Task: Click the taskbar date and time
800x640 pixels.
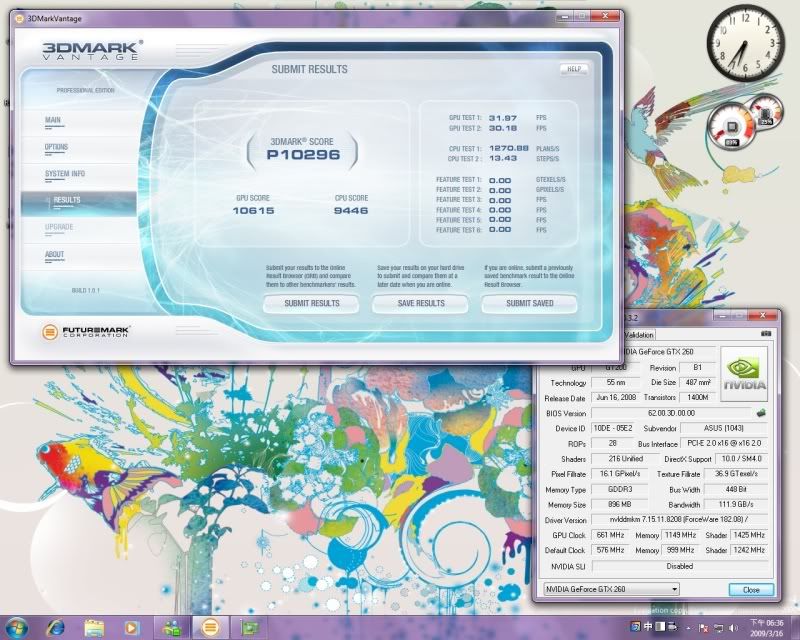Action: point(766,628)
